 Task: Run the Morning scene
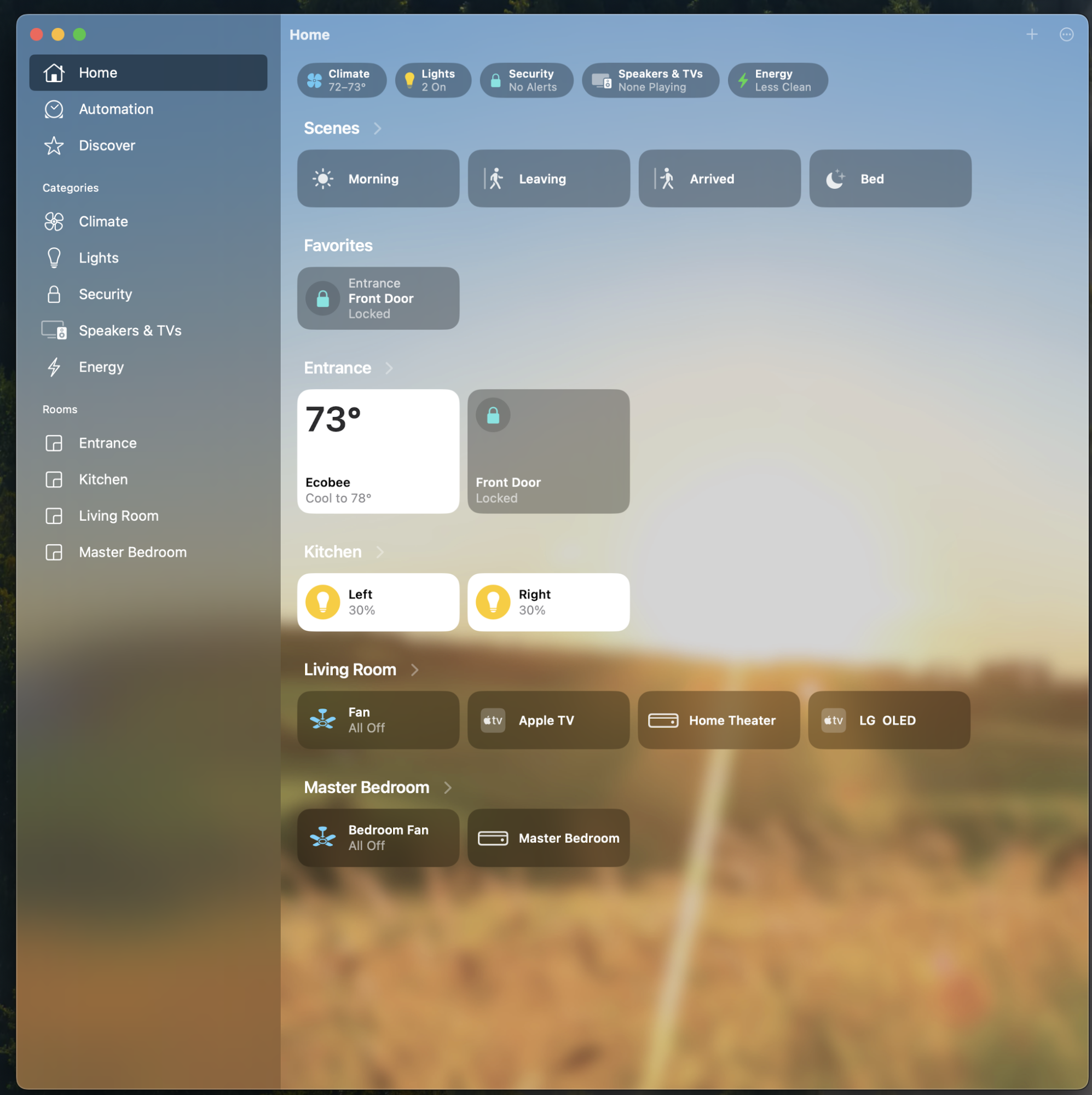coord(378,178)
